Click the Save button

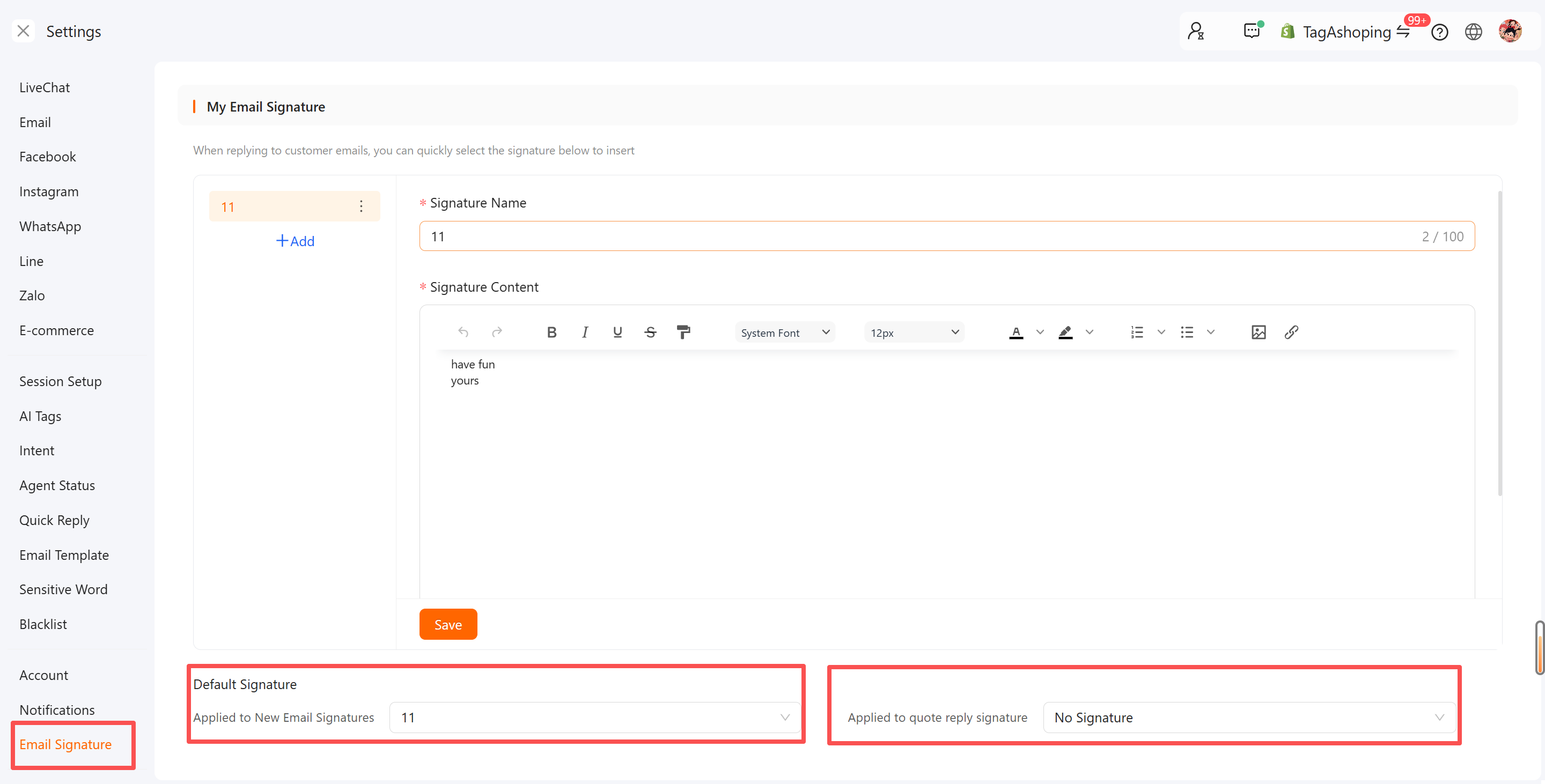[x=448, y=624]
